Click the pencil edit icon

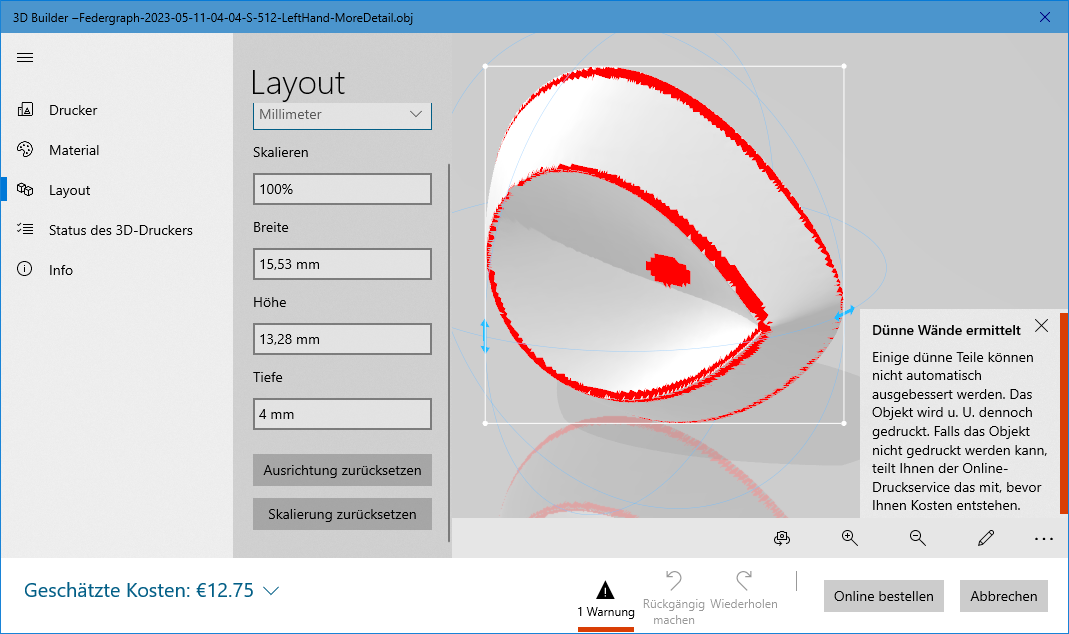986,538
